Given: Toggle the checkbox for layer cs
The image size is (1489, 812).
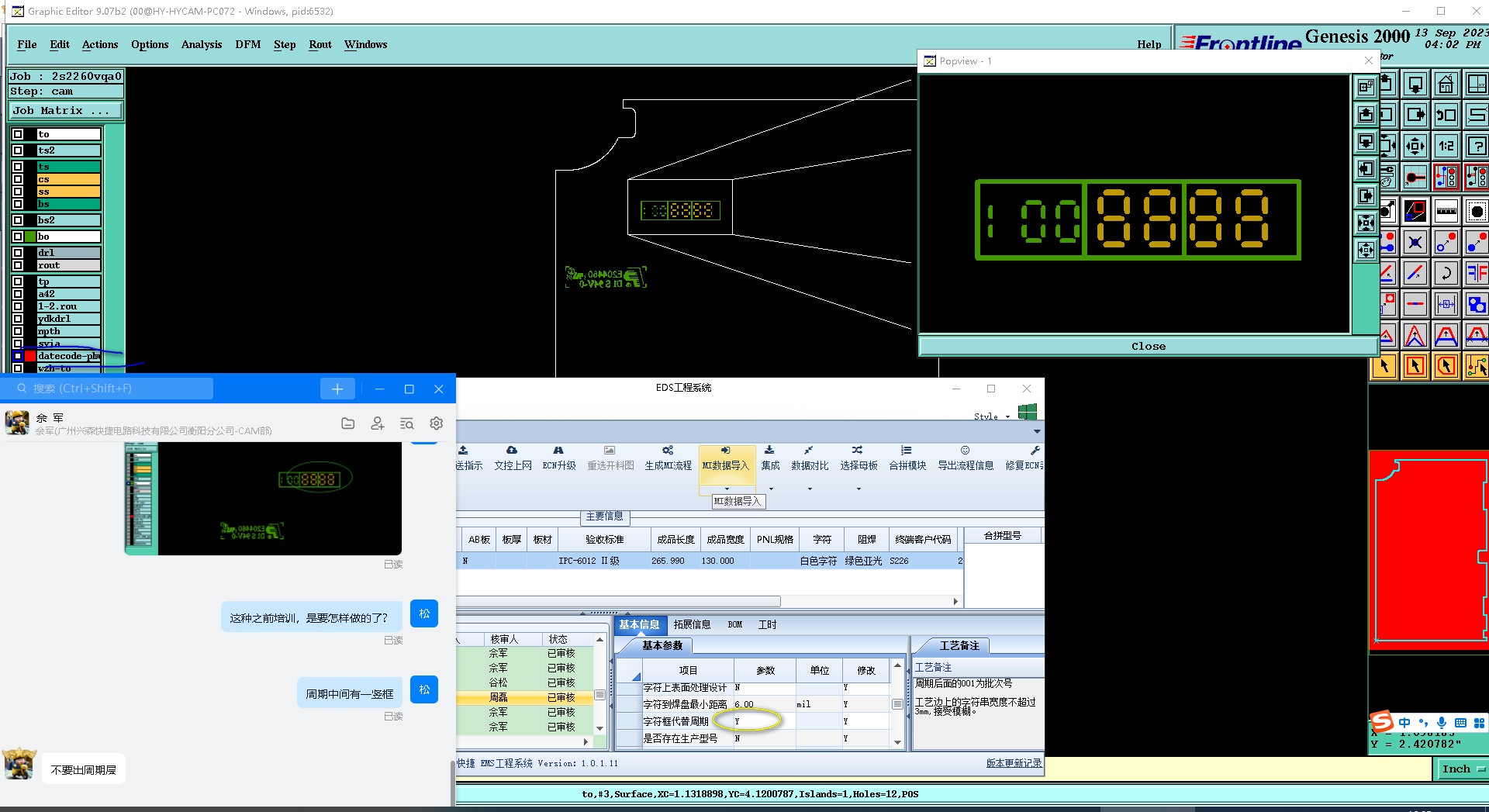Looking at the screenshot, I should (x=18, y=179).
